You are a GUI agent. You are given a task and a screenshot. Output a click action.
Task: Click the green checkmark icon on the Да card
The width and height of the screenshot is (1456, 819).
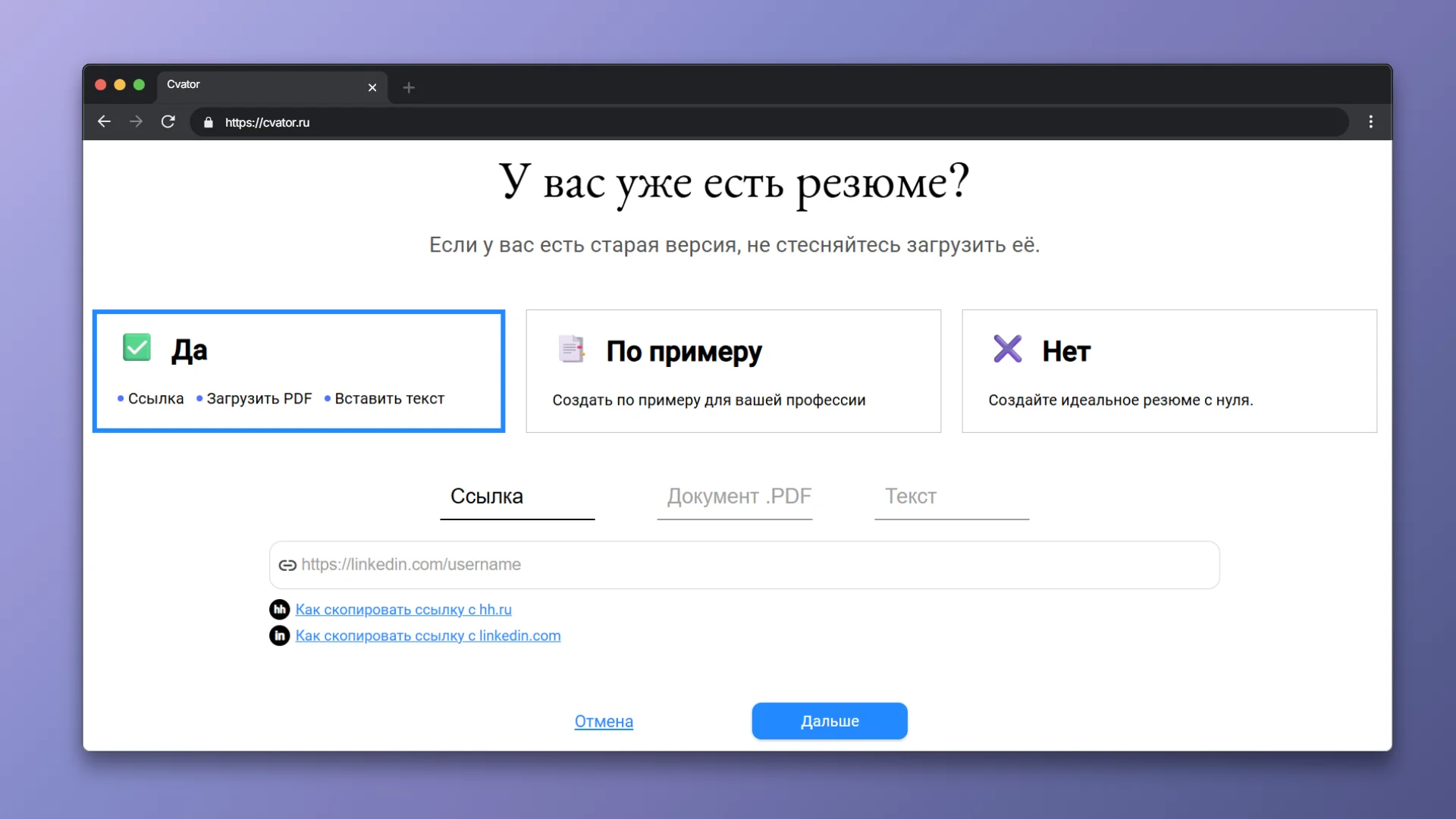click(x=136, y=348)
